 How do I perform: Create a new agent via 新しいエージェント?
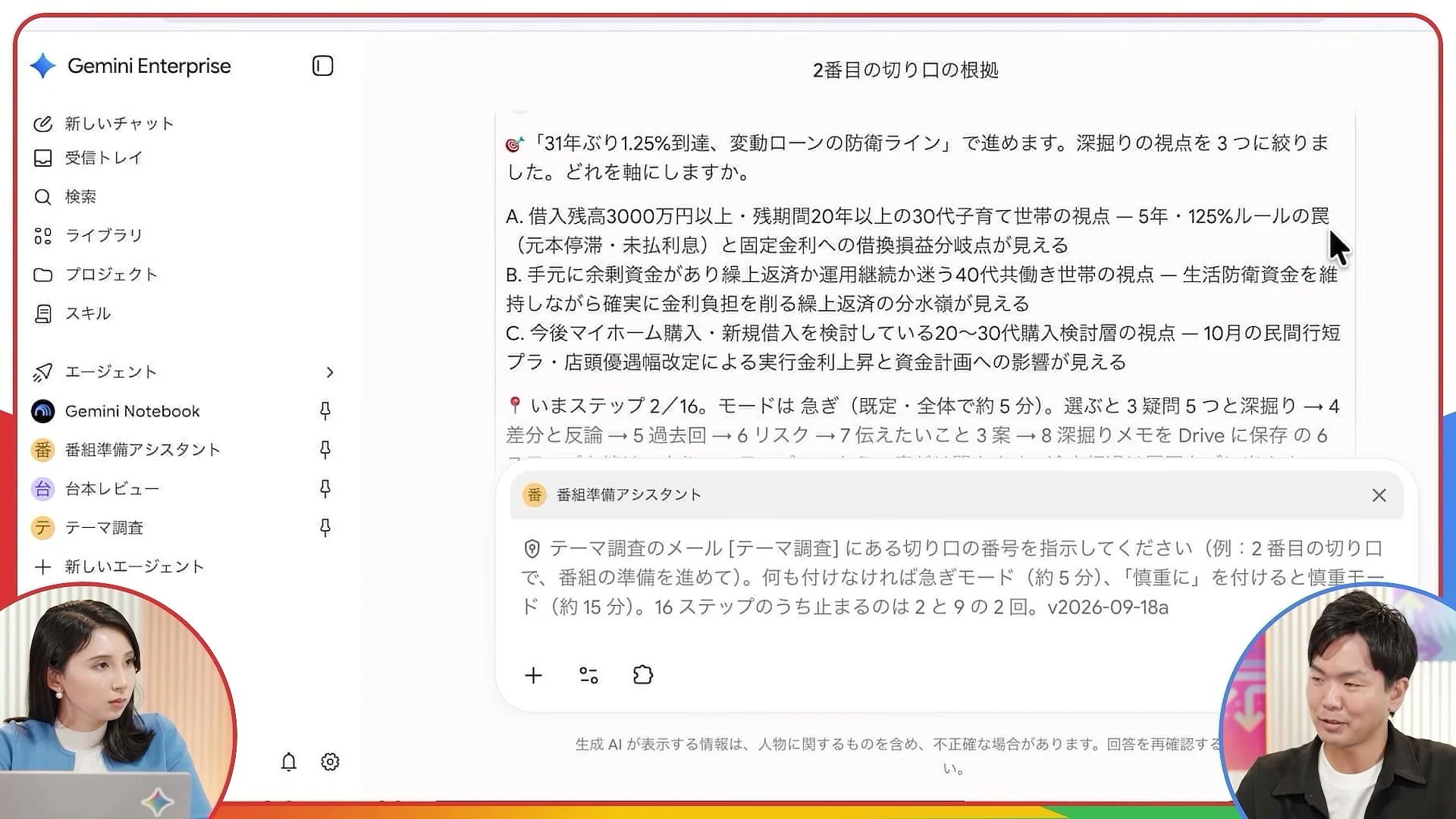click(x=119, y=566)
